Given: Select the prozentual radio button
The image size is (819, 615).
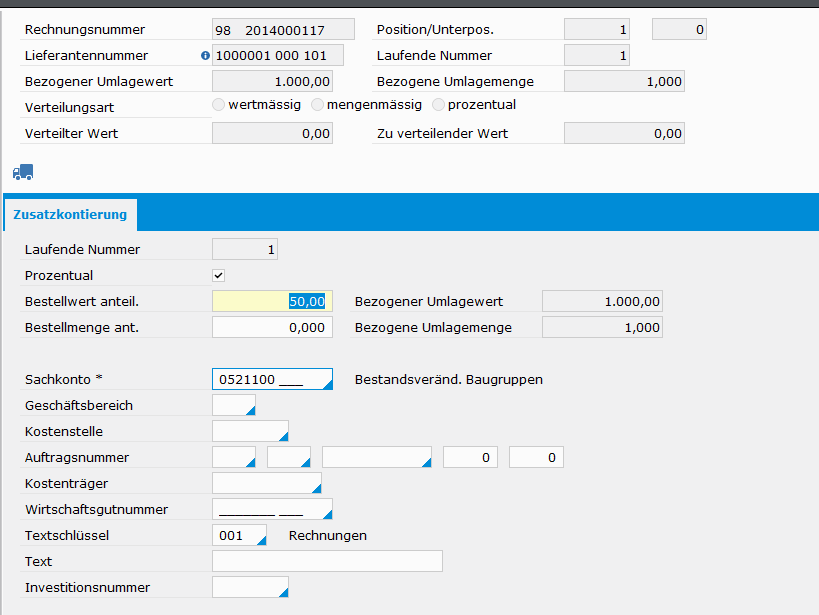Looking at the screenshot, I should click(x=438, y=105).
